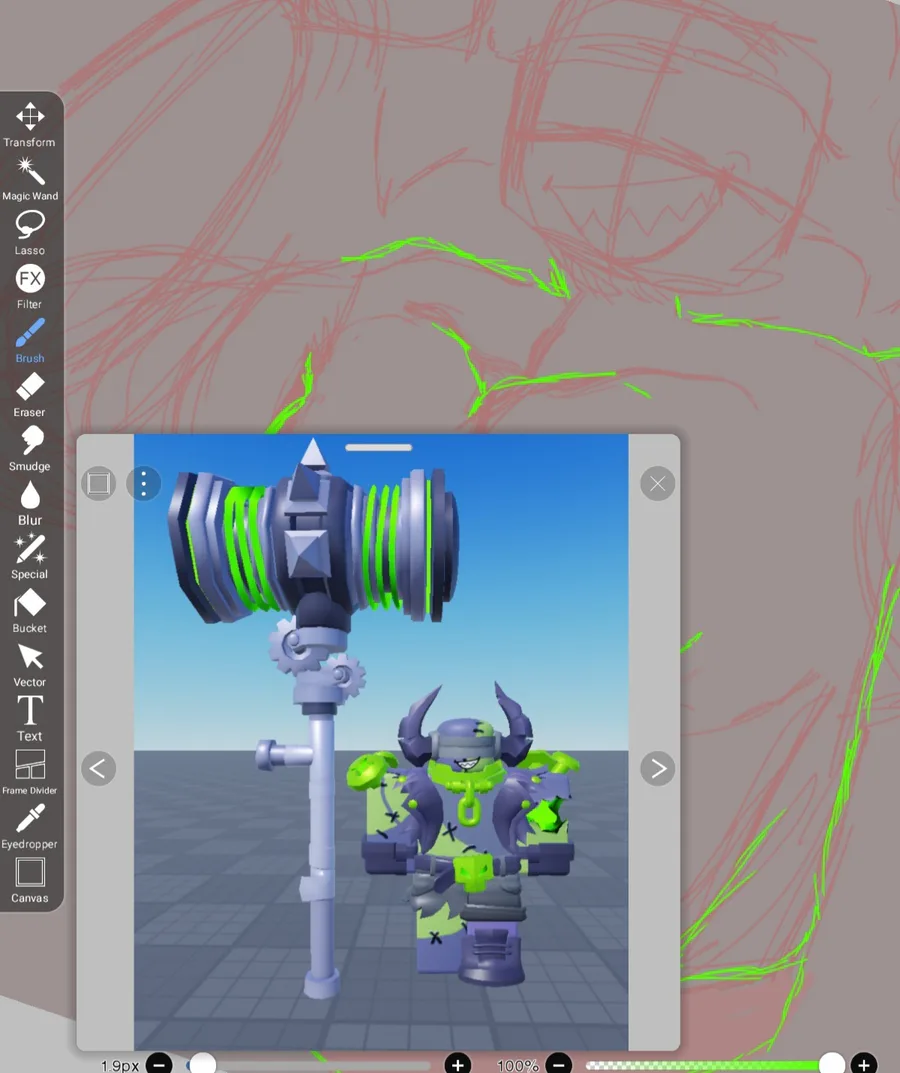The image size is (900, 1073).
Task: Select the Smudge tool
Action: click(29, 449)
